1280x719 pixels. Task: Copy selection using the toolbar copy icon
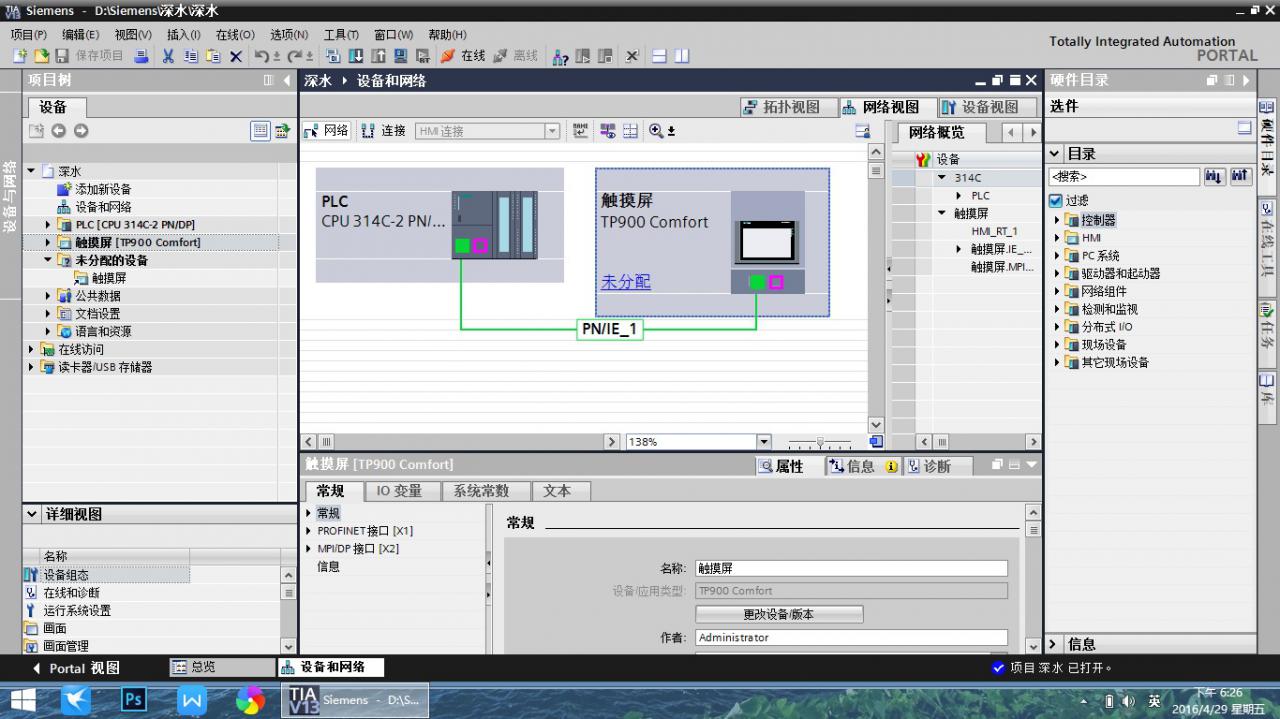pyautogui.click(x=190, y=56)
